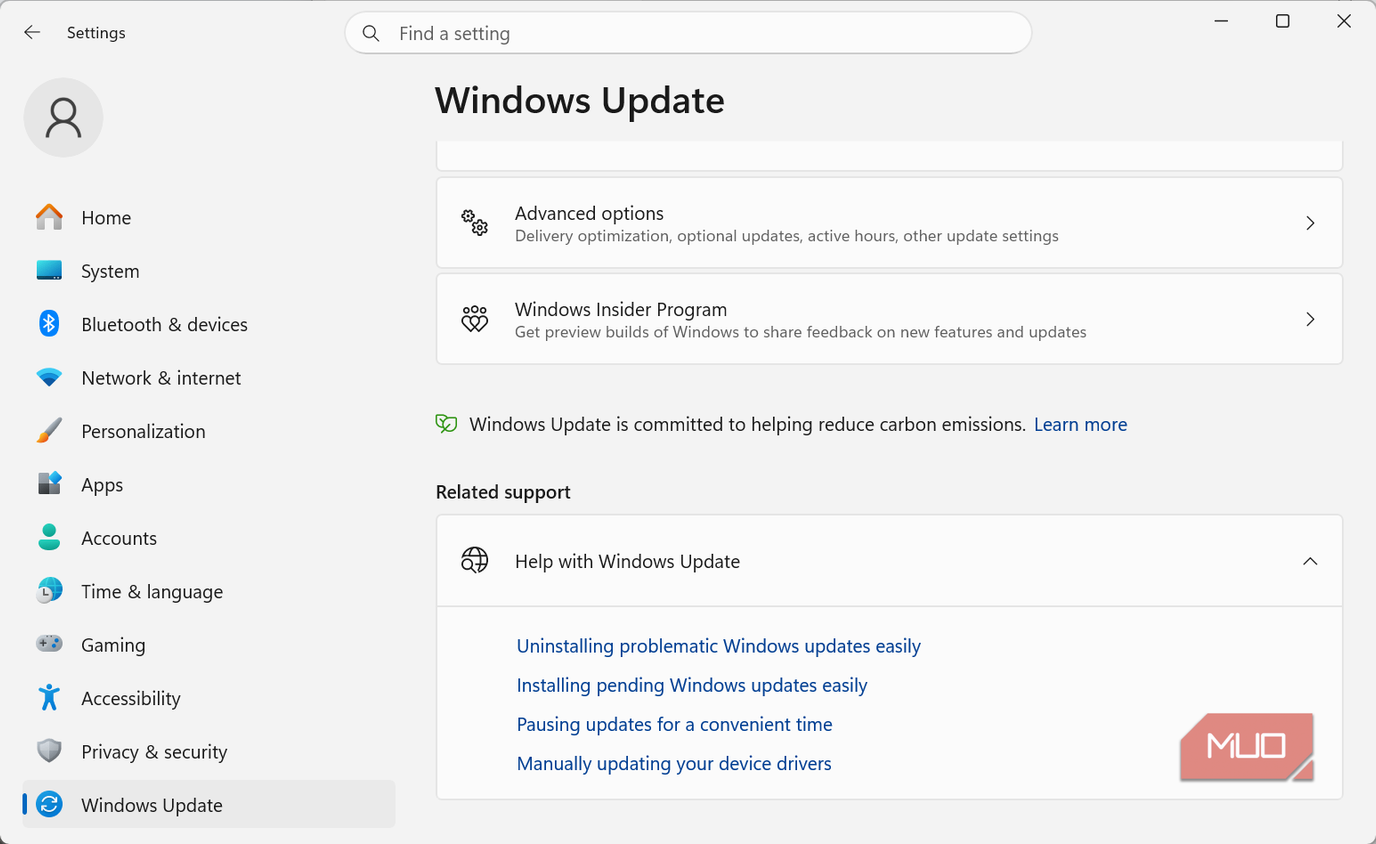Click the back arrow in Settings header
Image resolution: width=1376 pixels, height=844 pixels.
click(x=32, y=33)
